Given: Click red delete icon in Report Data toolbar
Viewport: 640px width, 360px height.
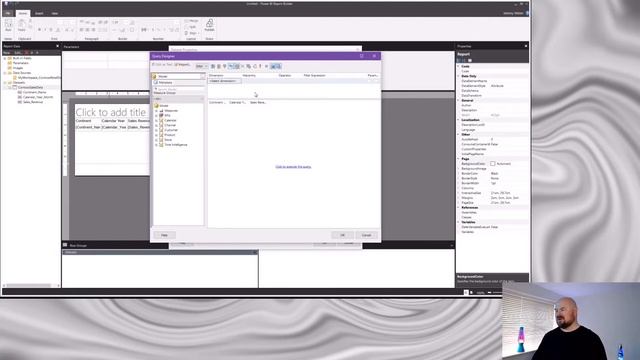Looking at the screenshot, I should pyautogui.click(x=27, y=53).
